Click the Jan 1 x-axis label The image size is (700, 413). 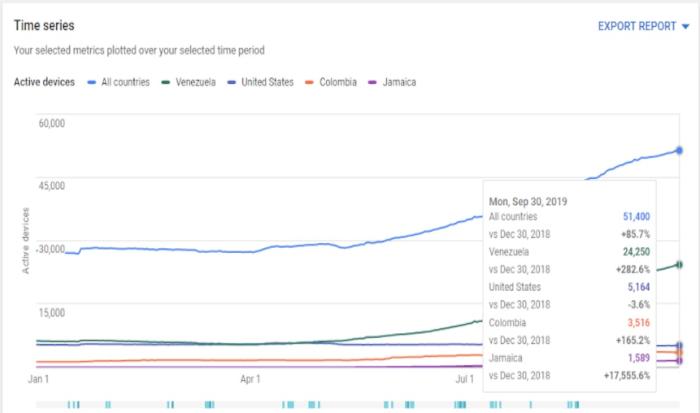coord(39,380)
